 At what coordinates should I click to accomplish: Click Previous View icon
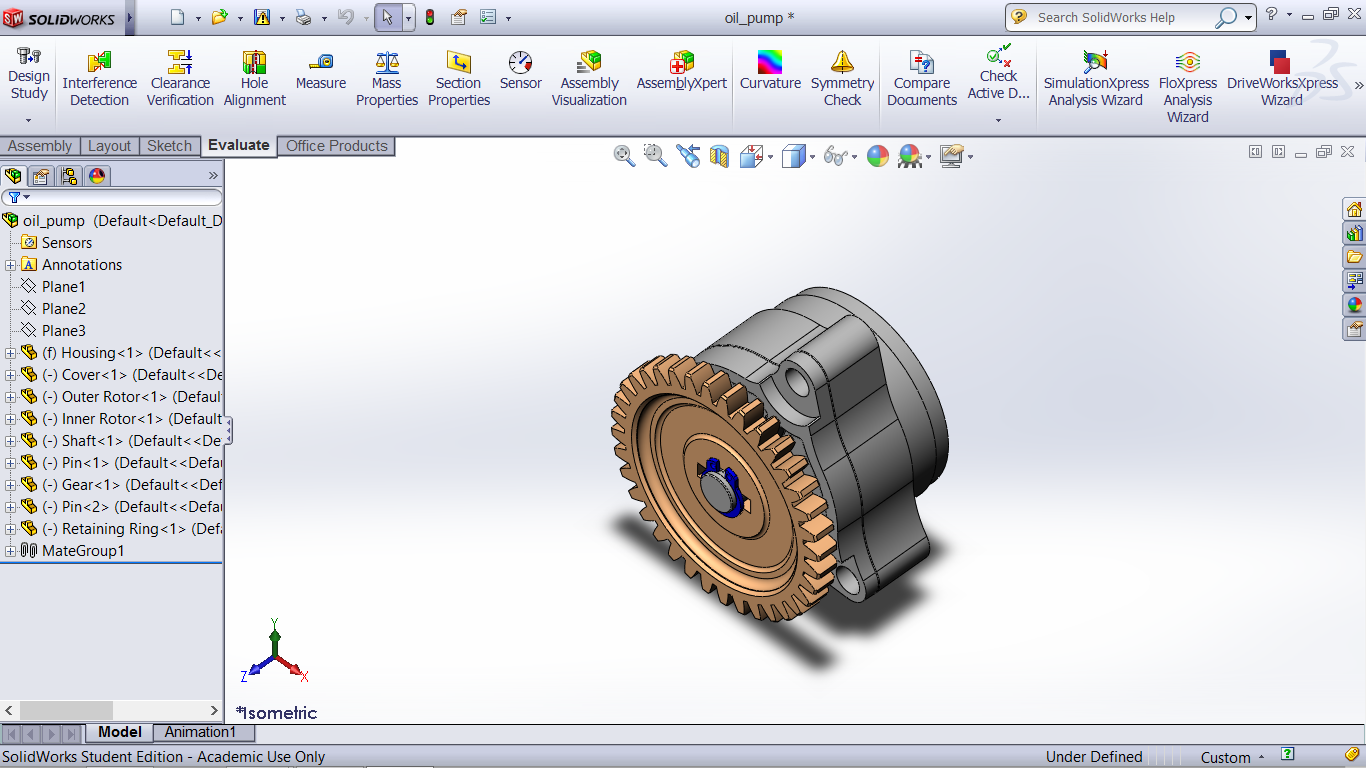(x=688, y=156)
